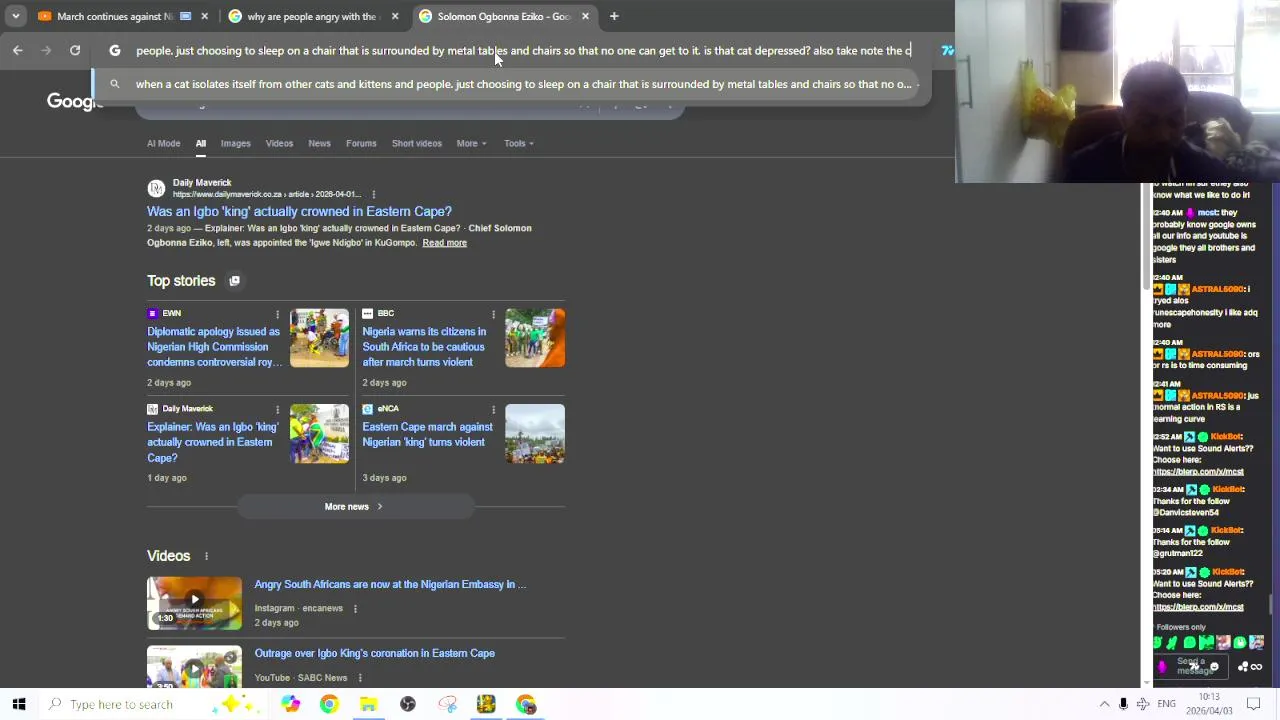Expand the Tools dropdown
The image size is (1280, 720).
click(518, 143)
